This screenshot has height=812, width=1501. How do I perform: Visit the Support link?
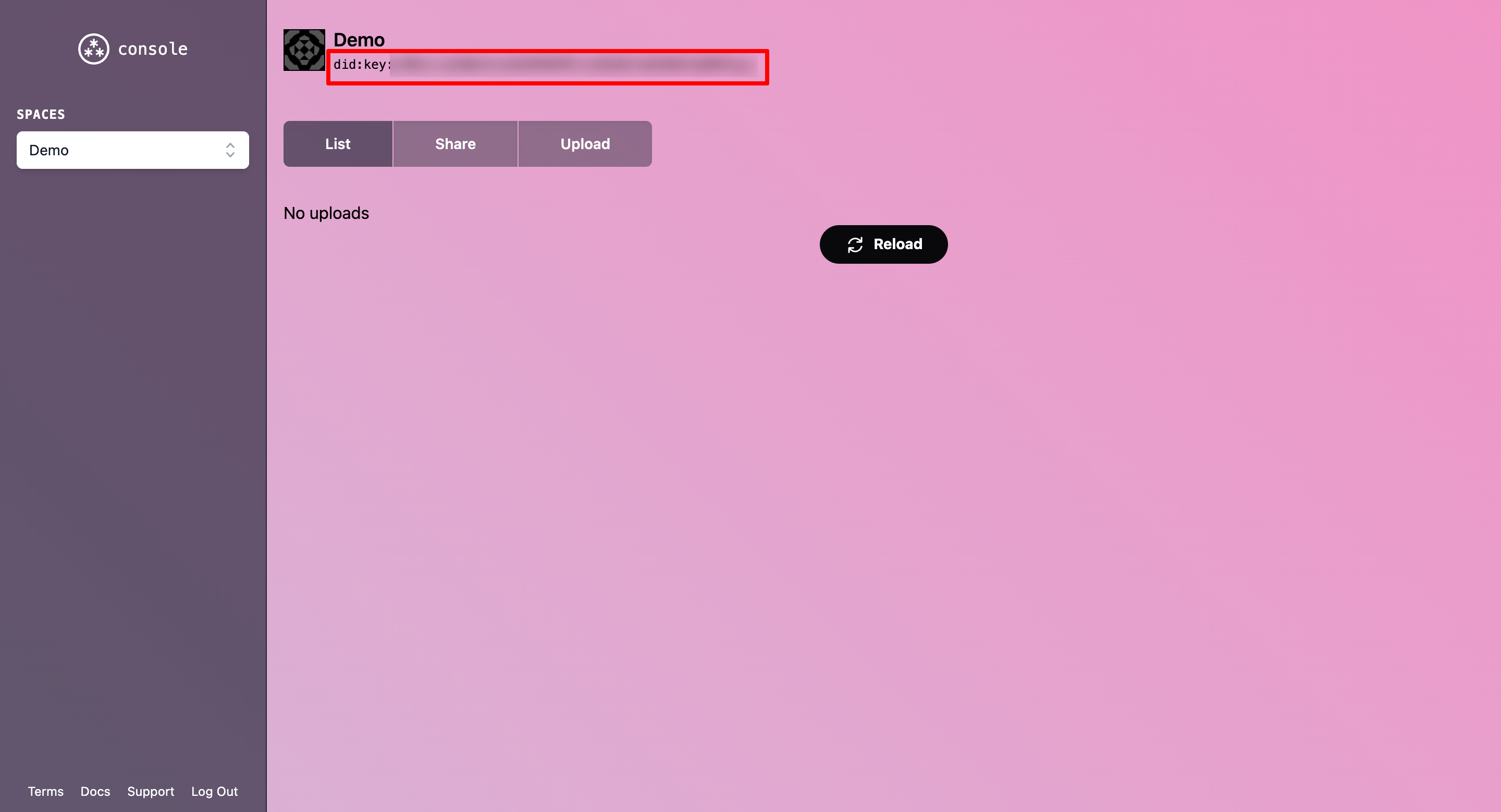point(150,791)
